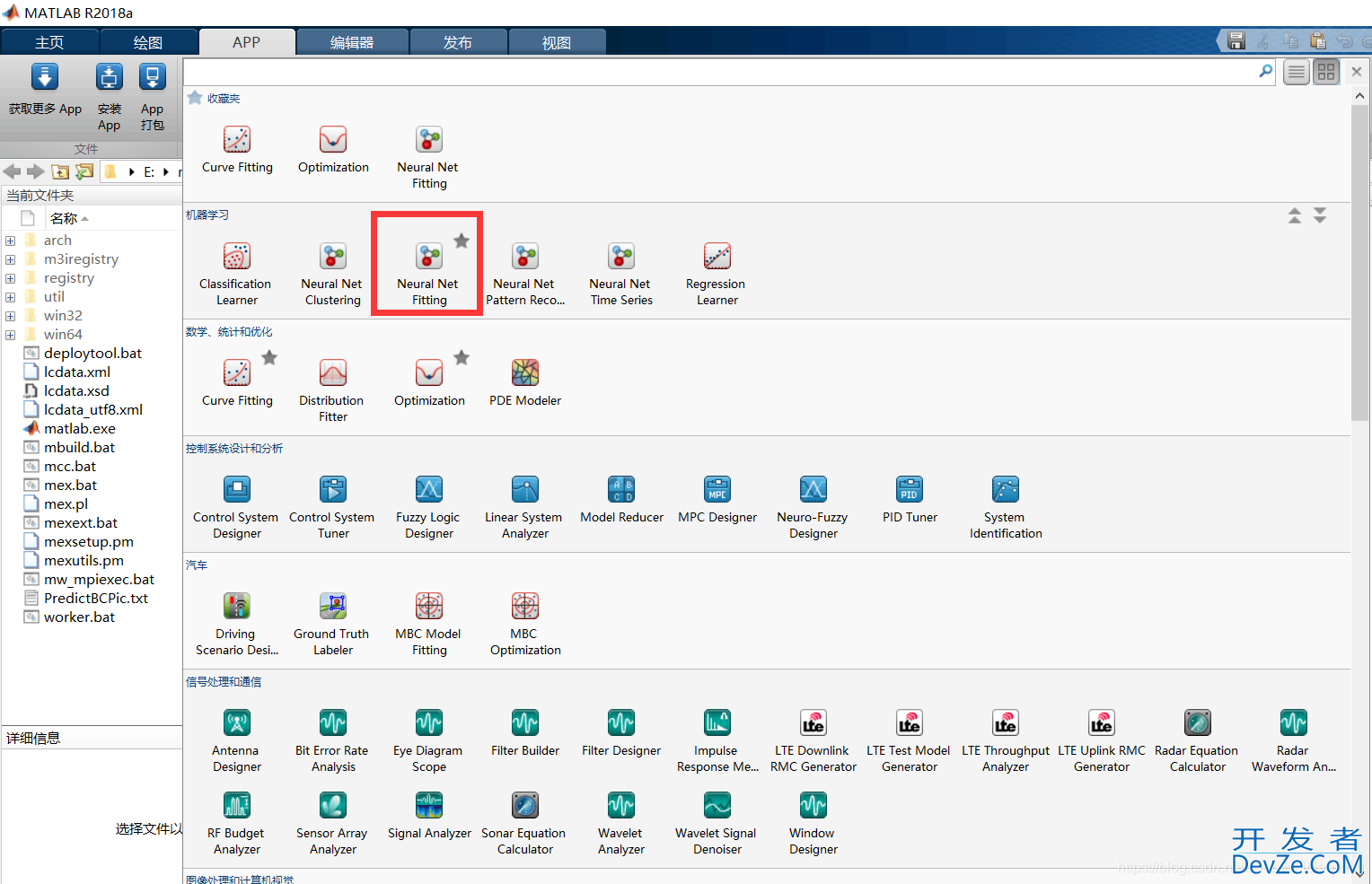Navigate back in folder history
Viewport: 1372px width, 884px height.
(12, 171)
